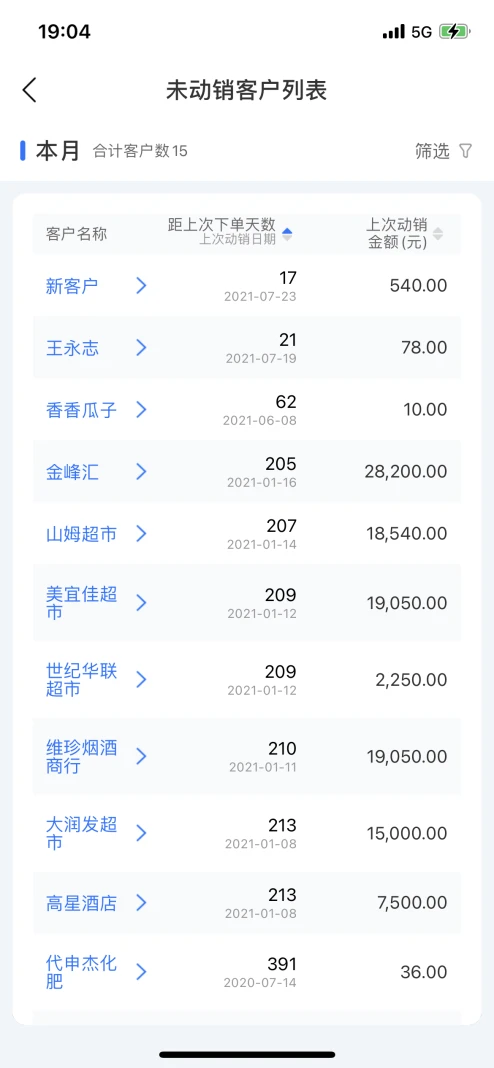The width and height of the screenshot is (494, 1068).
Task: Tap the cellular signal bars icon
Action: click(393, 32)
